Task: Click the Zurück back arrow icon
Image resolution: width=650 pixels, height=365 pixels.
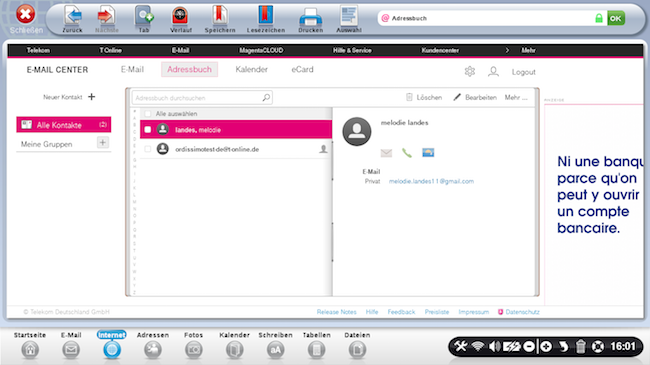Action: click(x=73, y=16)
